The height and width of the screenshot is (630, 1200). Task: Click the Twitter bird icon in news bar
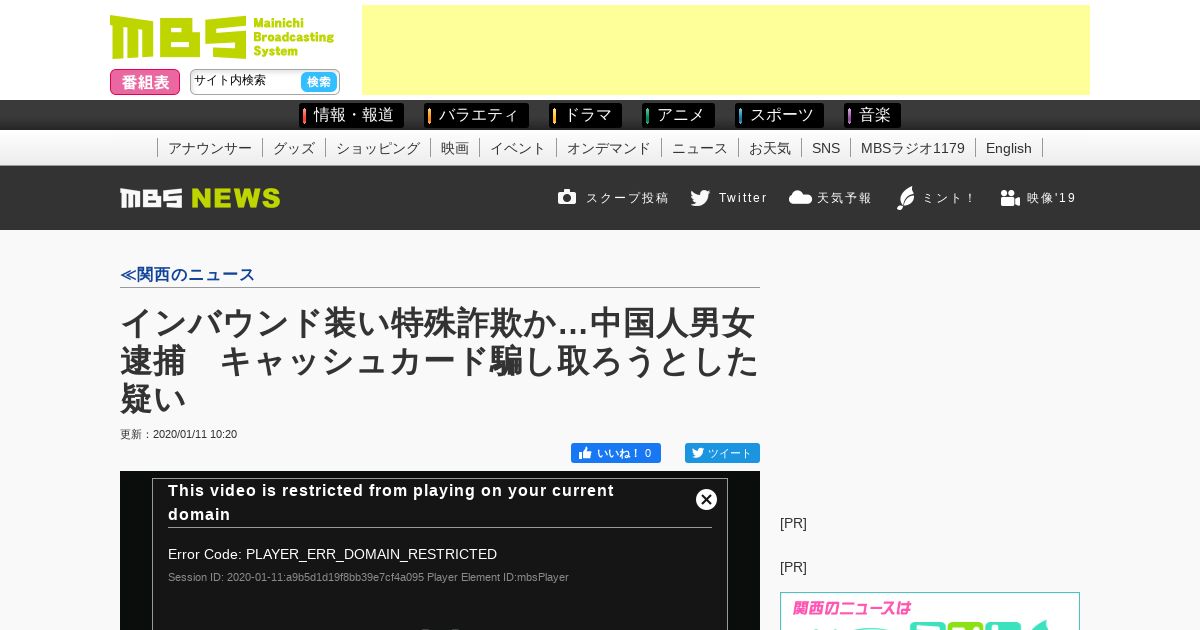[700, 198]
